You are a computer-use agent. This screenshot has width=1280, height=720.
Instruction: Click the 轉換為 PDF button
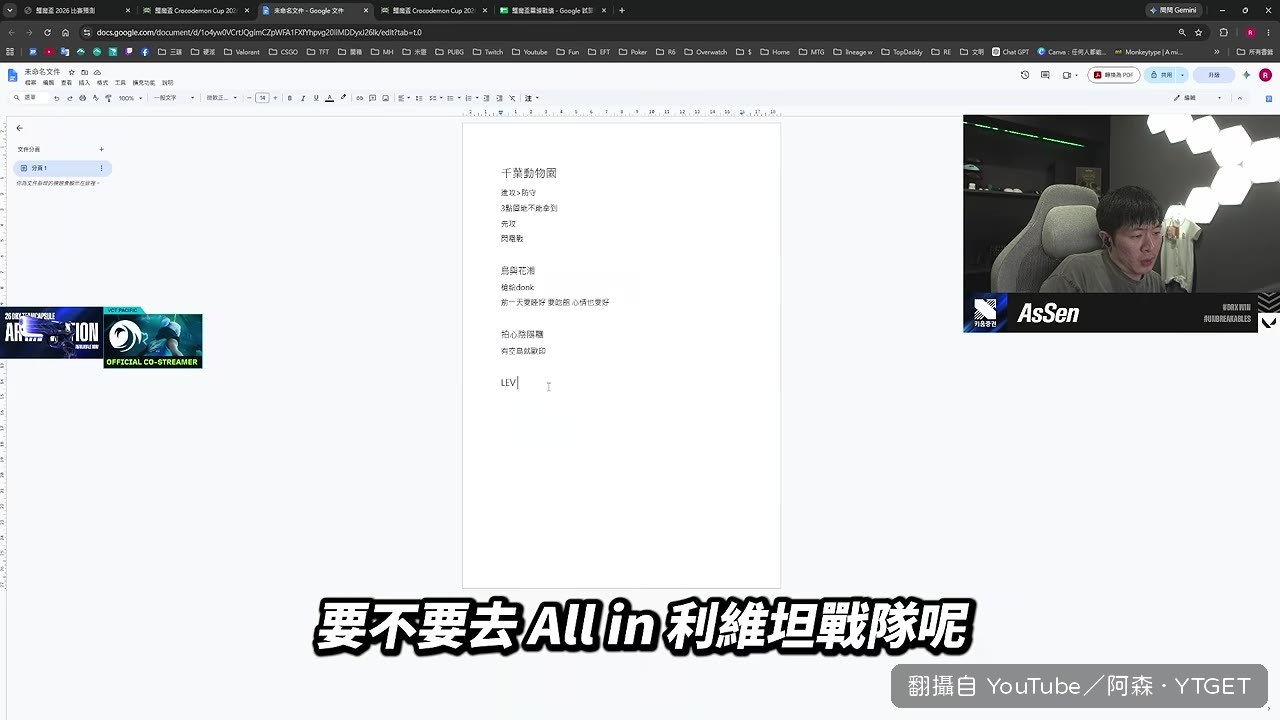pyautogui.click(x=1114, y=75)
